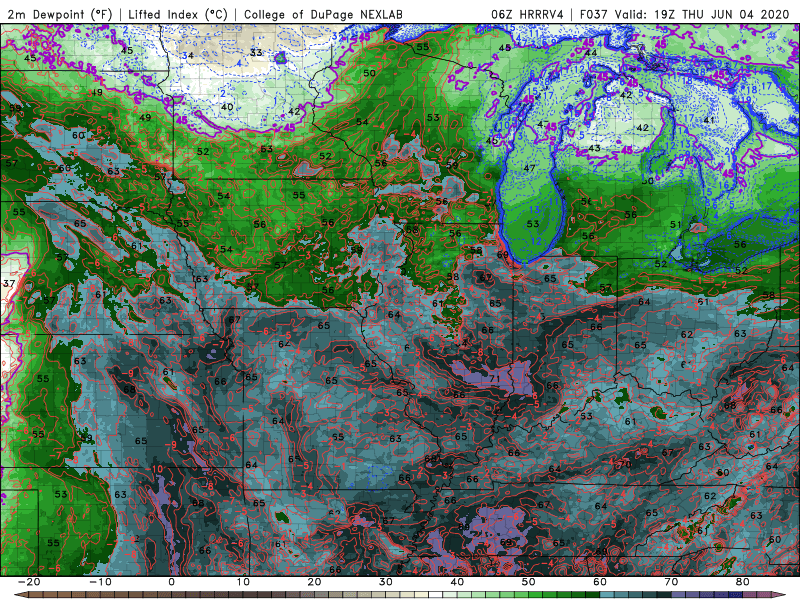Image resolution: width=800 pixels, height=600 pixels.
Task: Click the '50' label on the color scale
Action: (529, 582)
